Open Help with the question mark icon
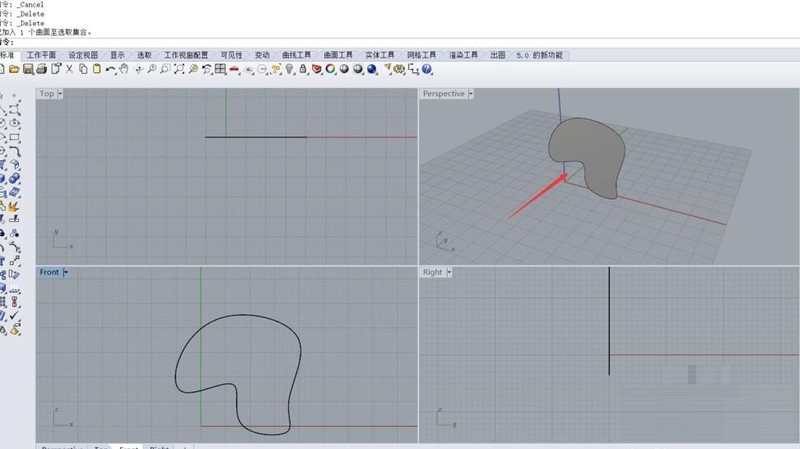The height and width of the screenshot is (449, 800). click(427, 69)
